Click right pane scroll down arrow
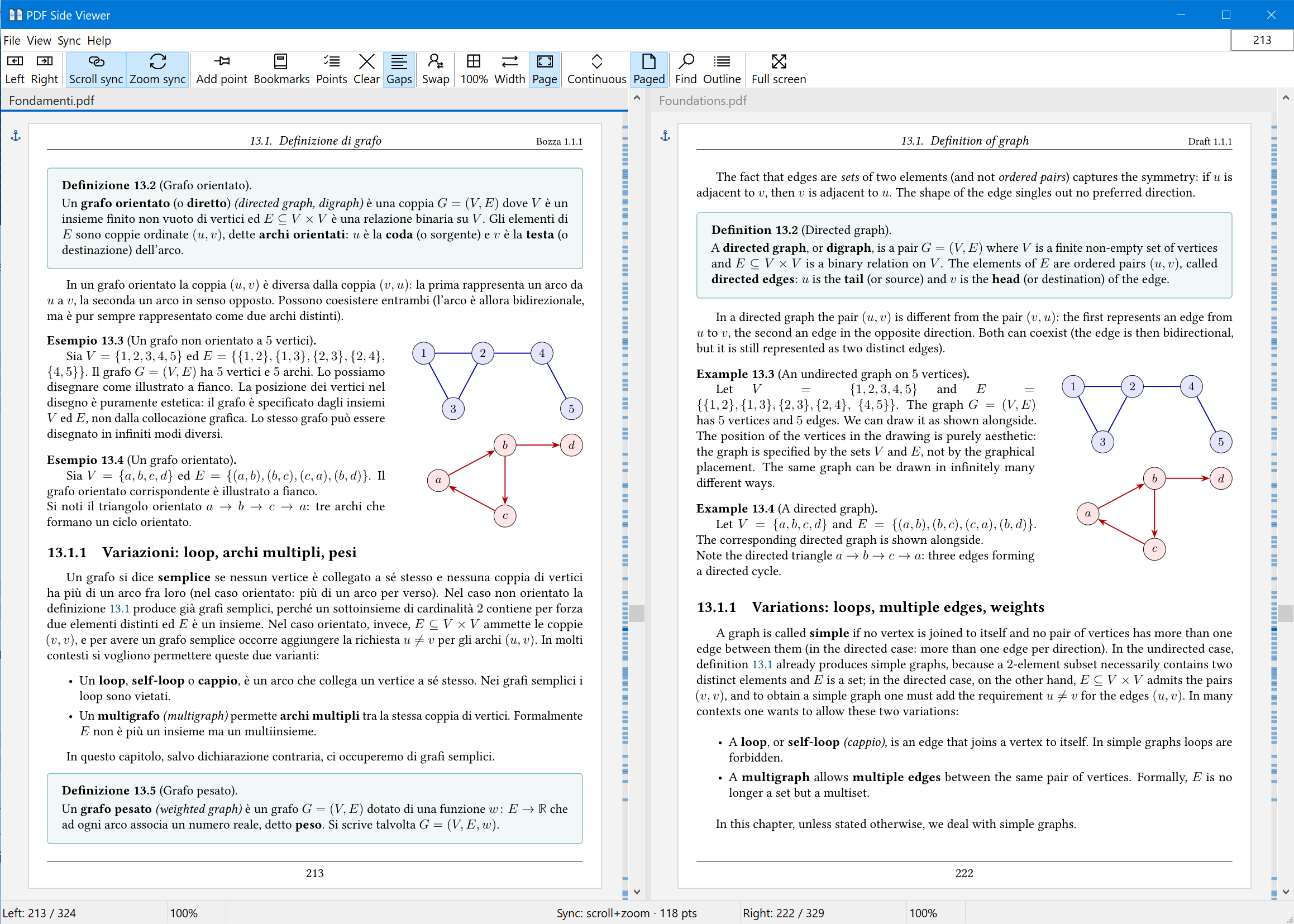 [x=1286, y=892]
